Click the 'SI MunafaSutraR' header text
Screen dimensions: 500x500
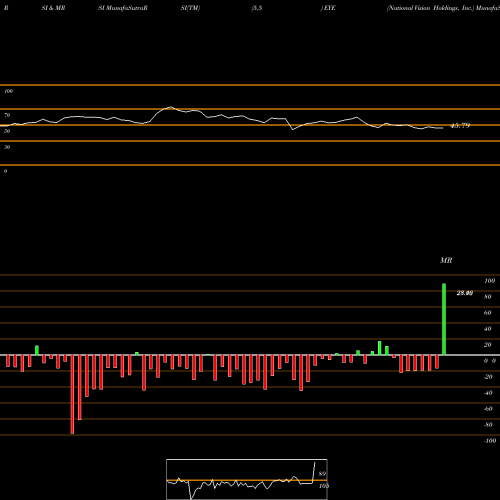click(123, 8)
